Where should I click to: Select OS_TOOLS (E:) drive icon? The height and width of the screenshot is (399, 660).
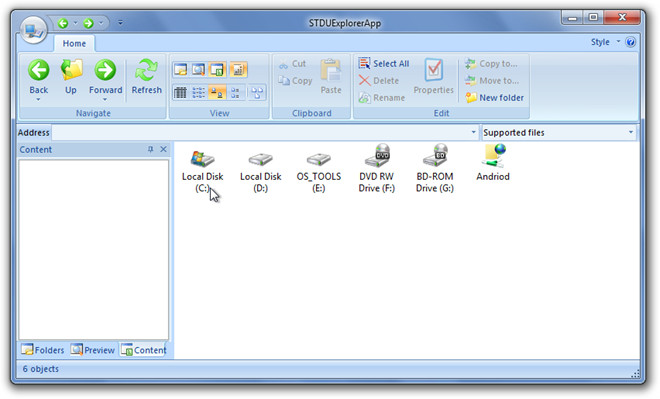[319, 172]
